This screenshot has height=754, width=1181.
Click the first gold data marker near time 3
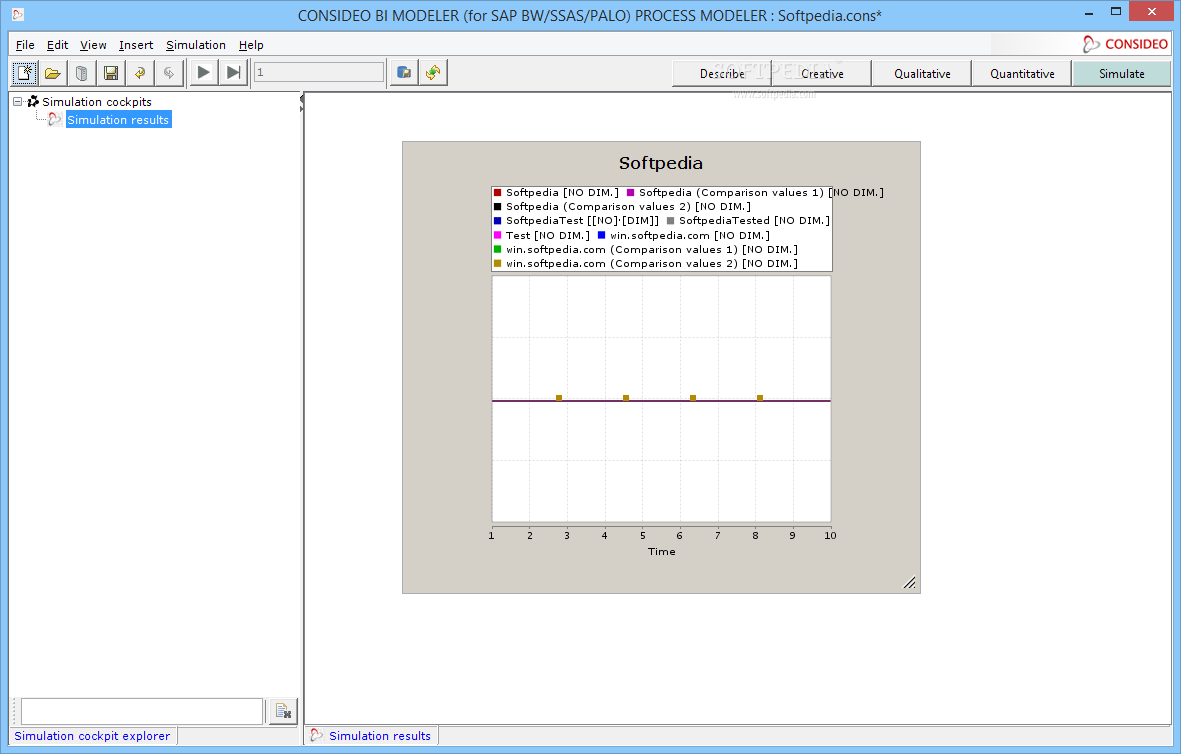pos(559,398)
